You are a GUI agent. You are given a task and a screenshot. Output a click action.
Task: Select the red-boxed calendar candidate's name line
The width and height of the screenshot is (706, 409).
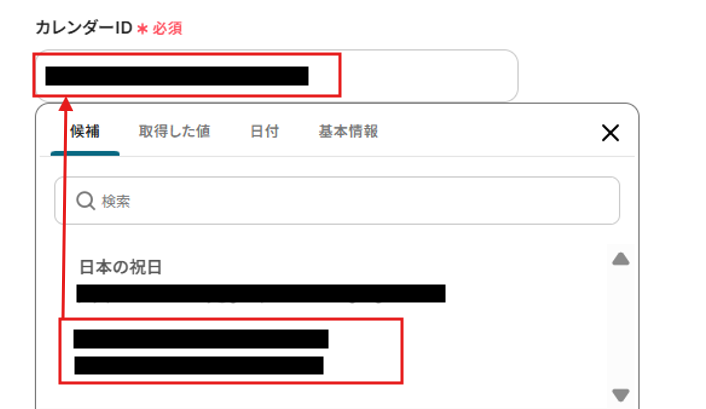coord(201,339)
